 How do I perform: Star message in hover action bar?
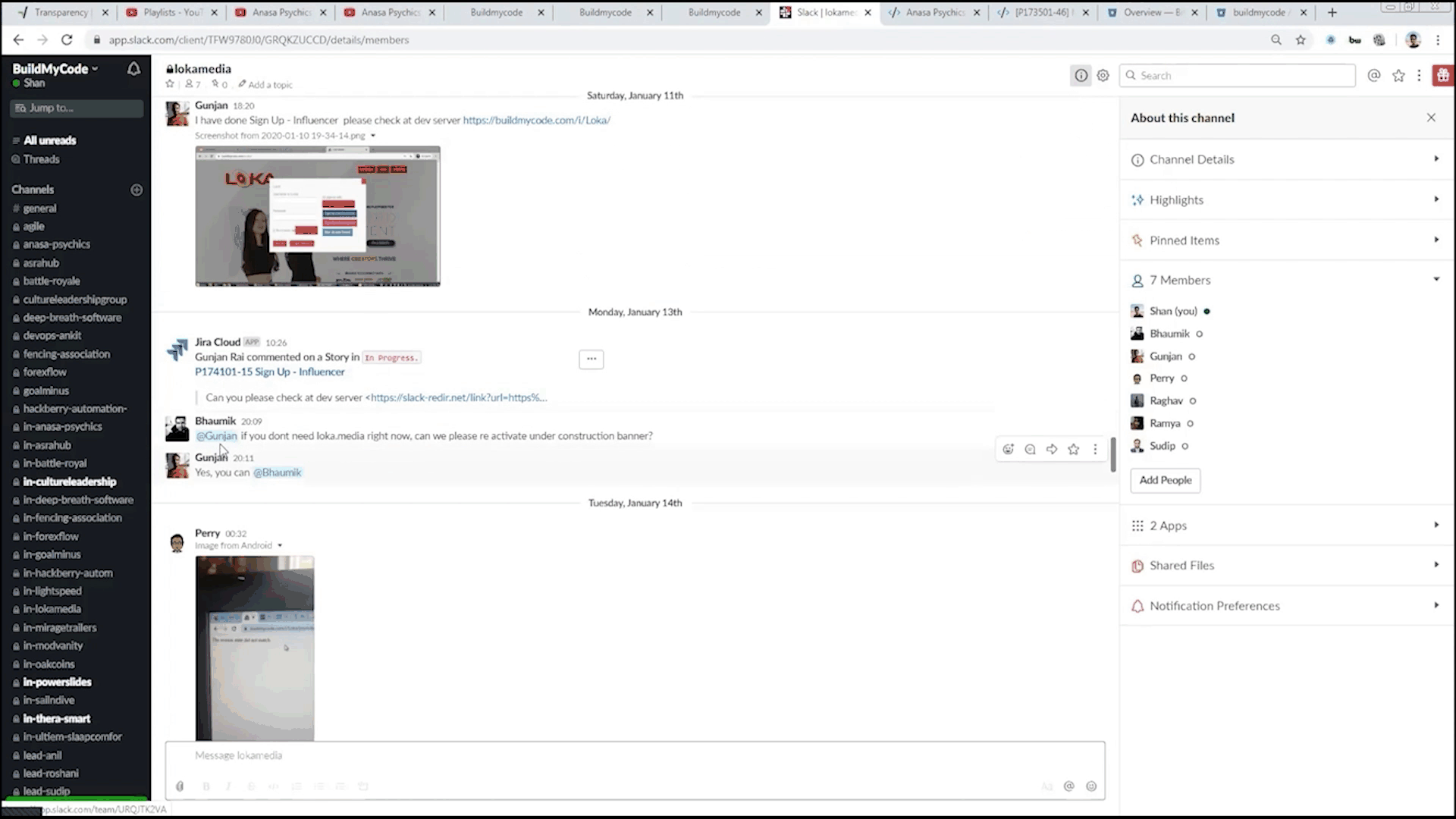1073,449
